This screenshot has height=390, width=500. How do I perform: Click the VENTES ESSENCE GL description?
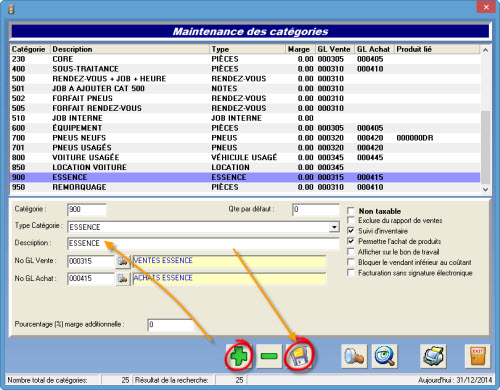click(229, 261)
